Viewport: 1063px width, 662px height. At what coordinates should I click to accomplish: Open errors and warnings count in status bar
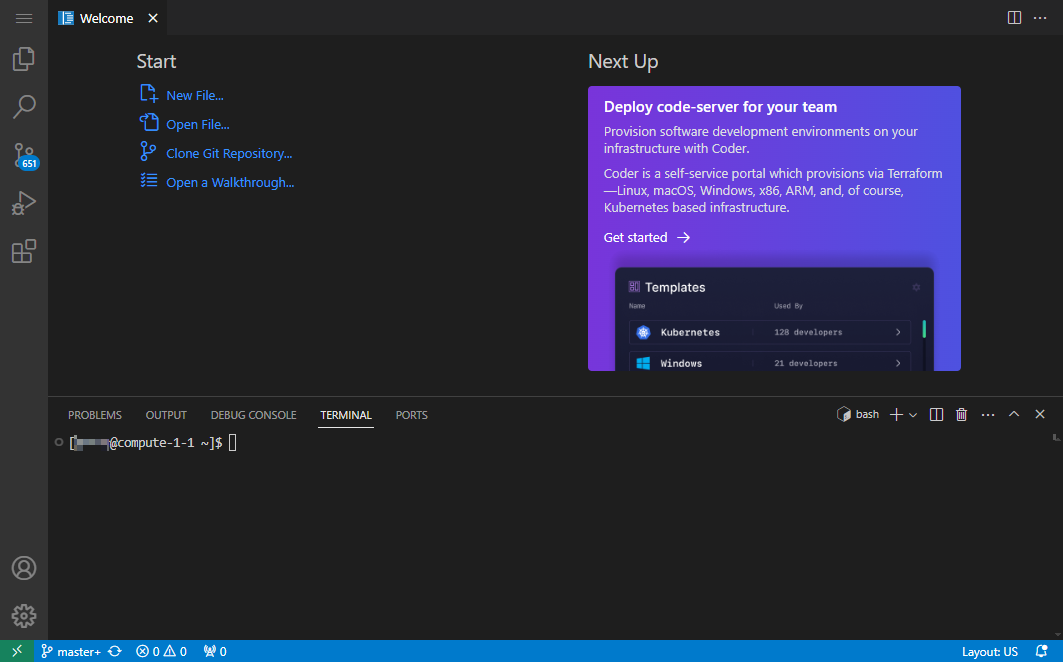point(161,651)
